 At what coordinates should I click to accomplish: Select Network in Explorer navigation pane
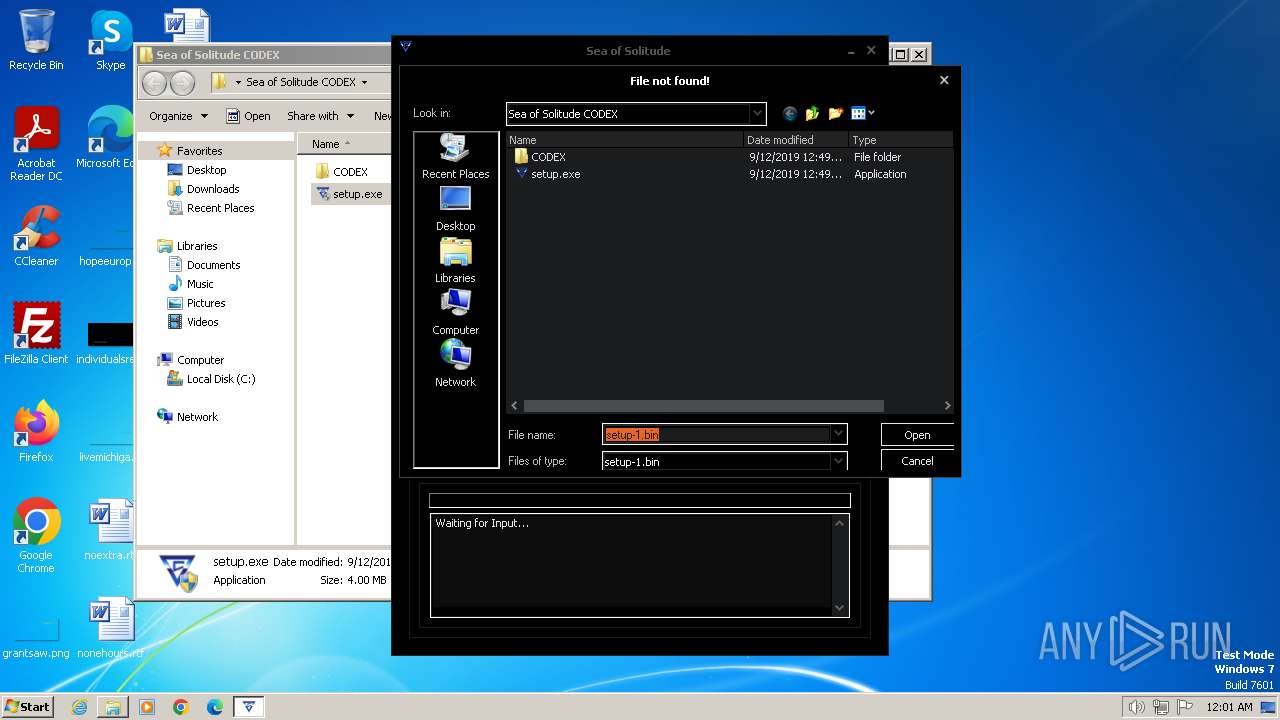pyautogui.click(x=197, y=417)
